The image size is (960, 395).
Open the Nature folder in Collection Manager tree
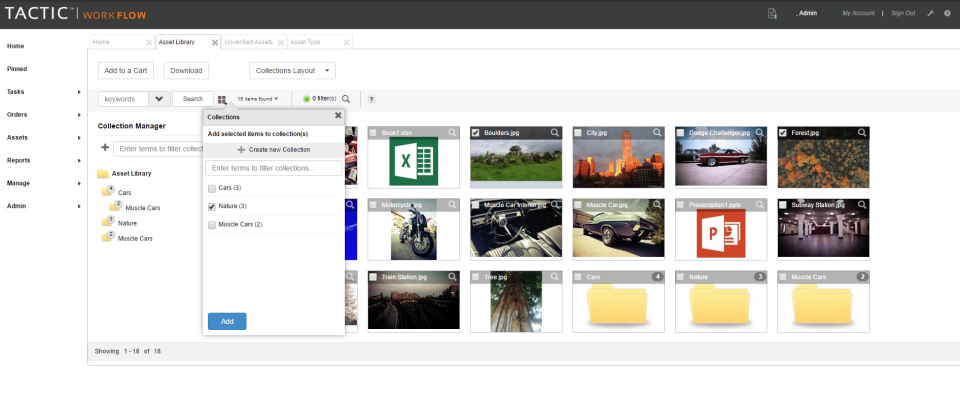pos(119,223)
